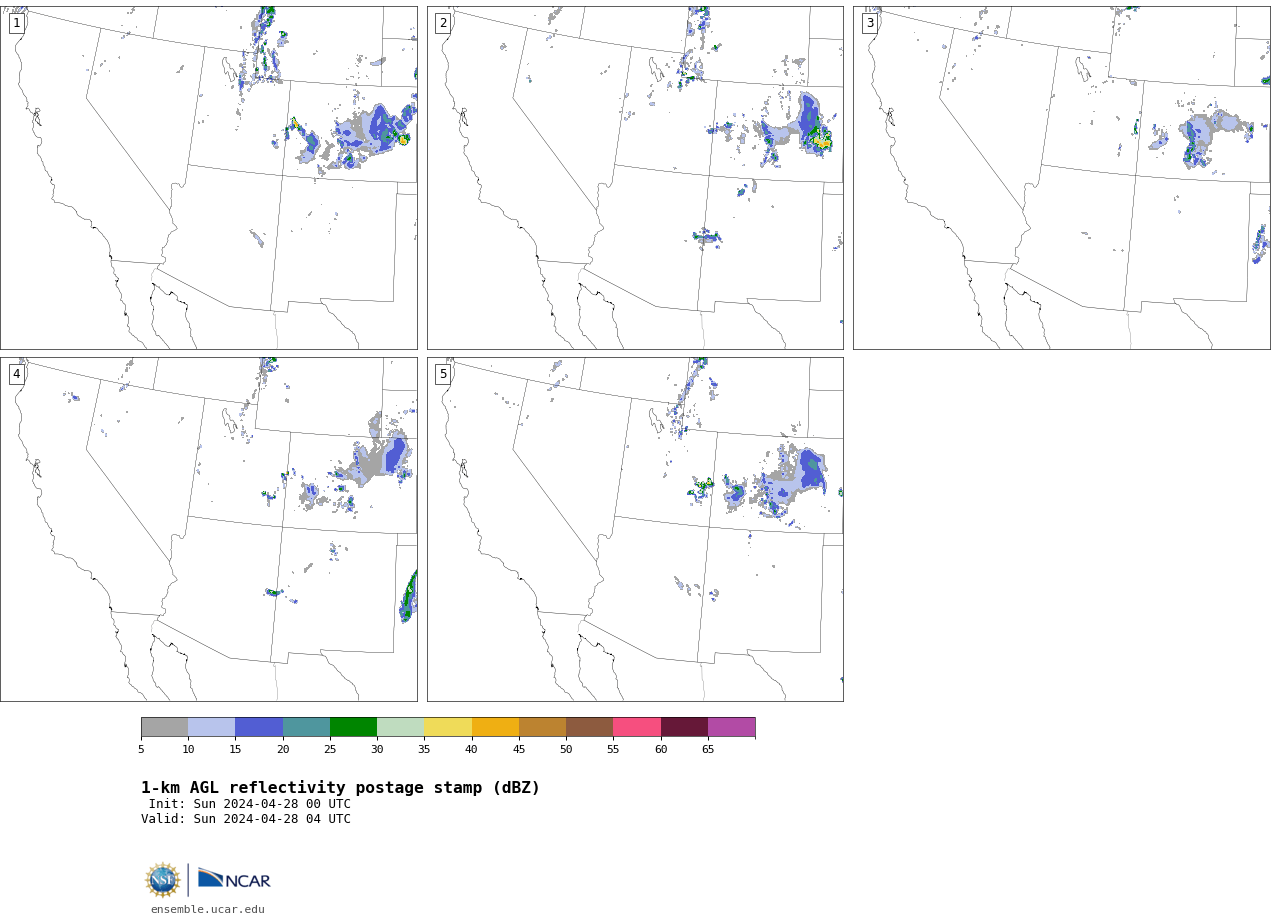Click the 'Valid: Sun 2024-04-28 04 UTC' text

point(246,819)
